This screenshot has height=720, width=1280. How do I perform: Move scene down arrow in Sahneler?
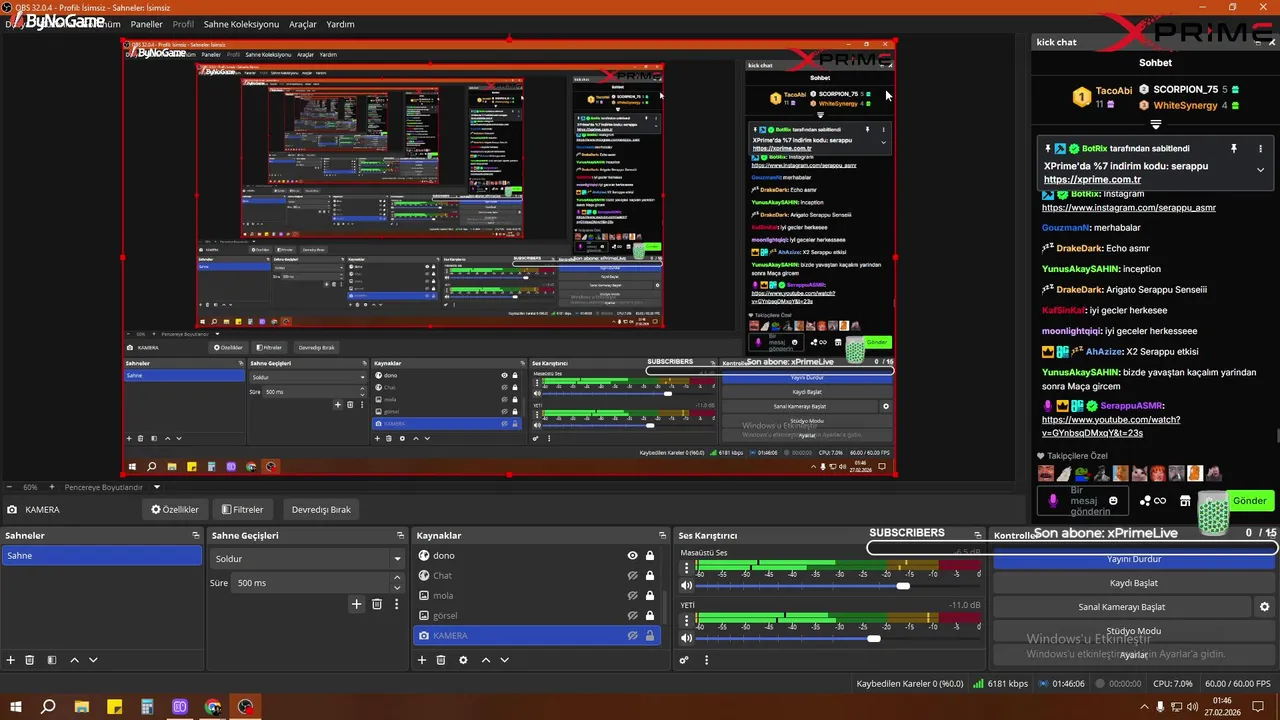[x=93, y=660]
